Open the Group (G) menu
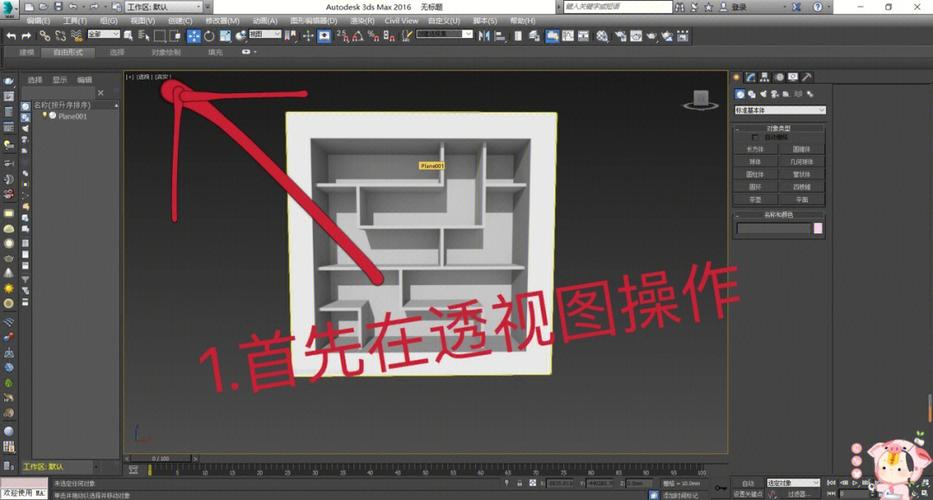 click(x=108, y=21)
